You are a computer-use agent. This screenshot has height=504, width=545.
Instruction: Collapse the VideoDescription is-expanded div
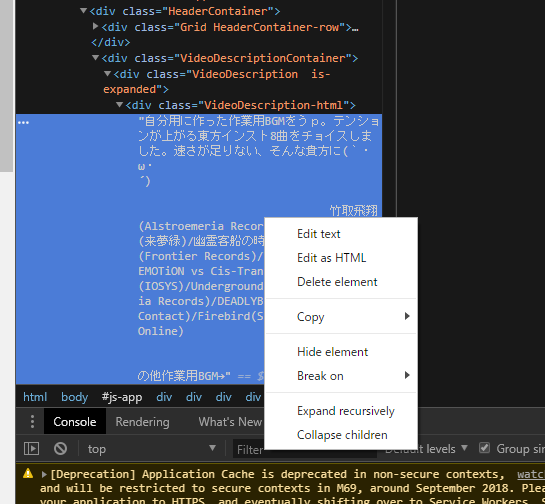[108, 74]
